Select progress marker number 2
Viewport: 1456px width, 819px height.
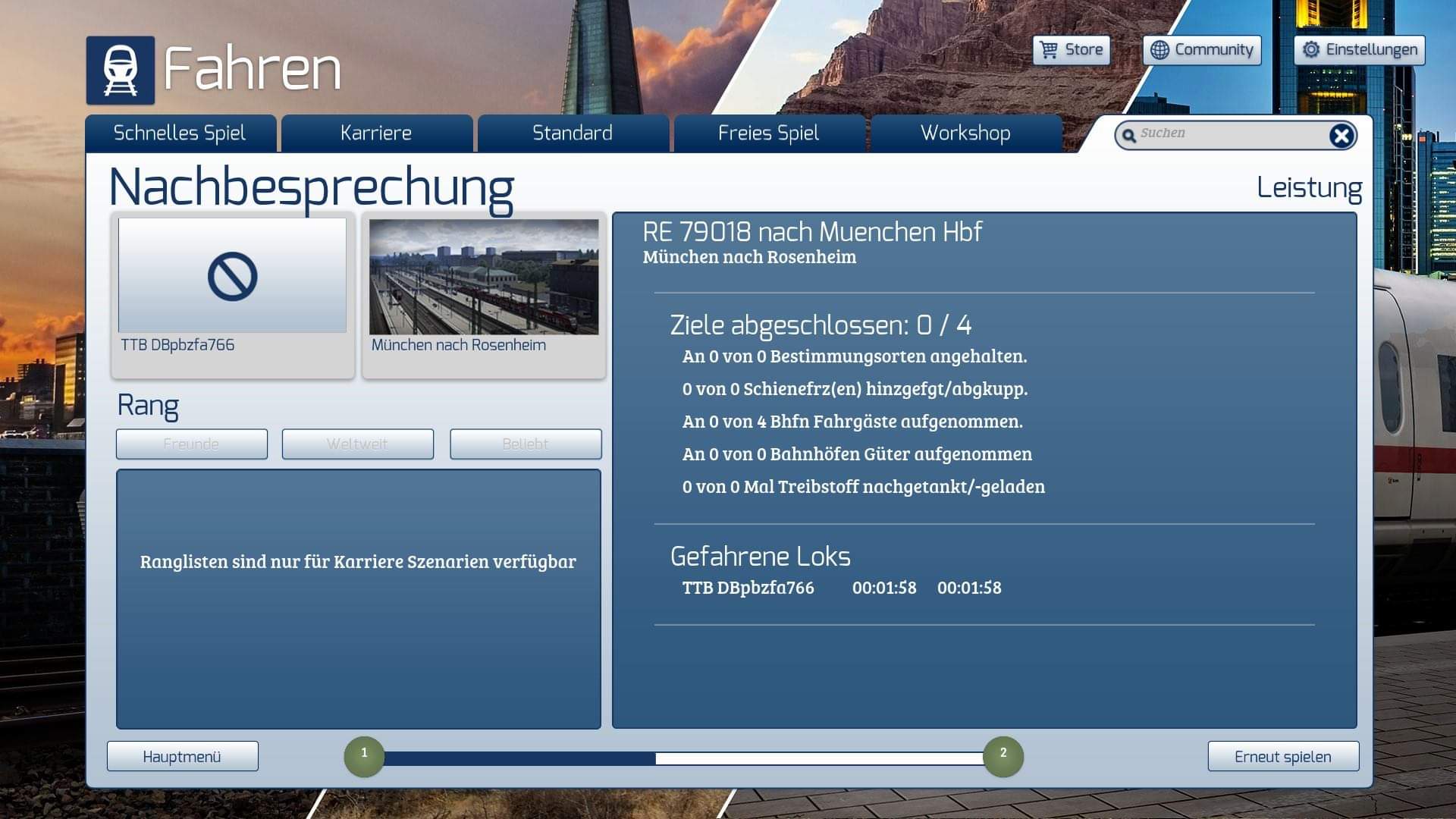(1003, 756)
